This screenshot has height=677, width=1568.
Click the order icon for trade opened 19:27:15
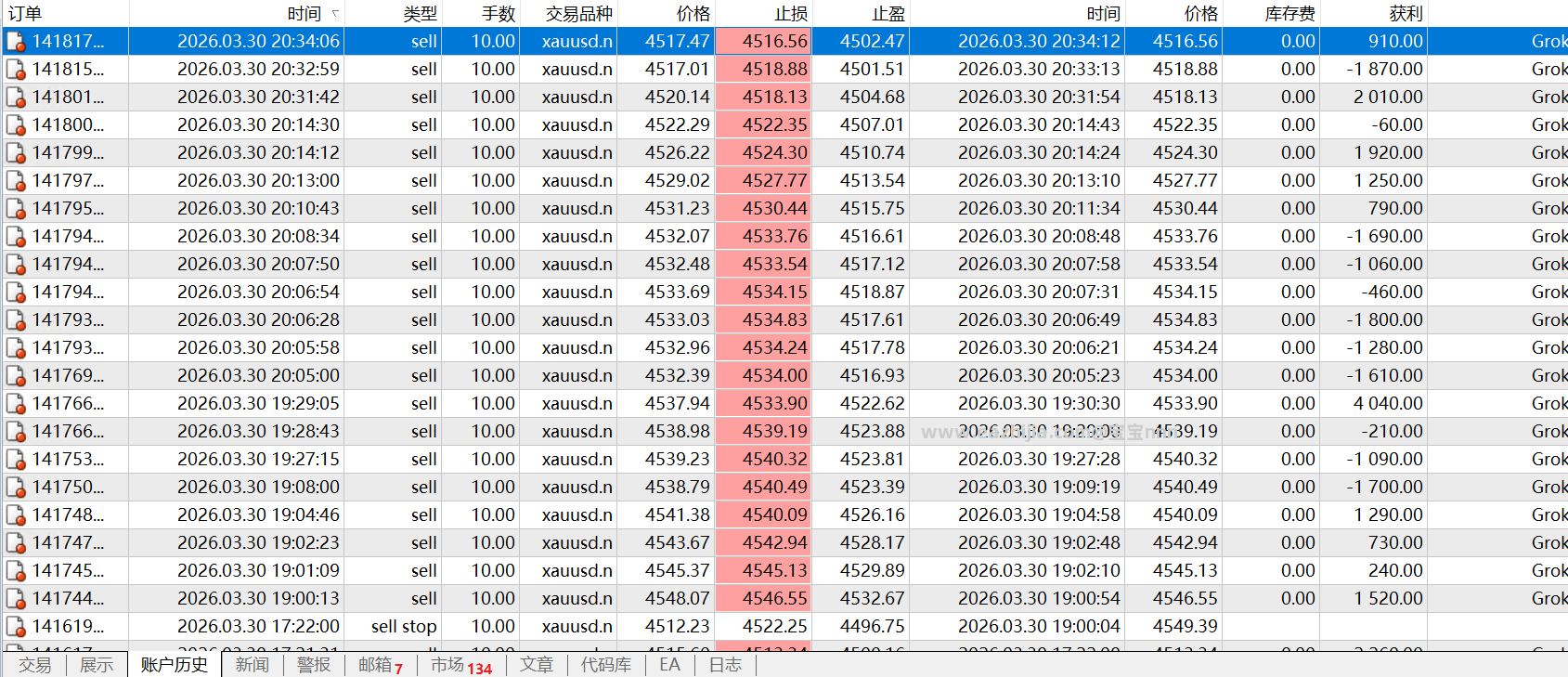[x=16, y=460]
